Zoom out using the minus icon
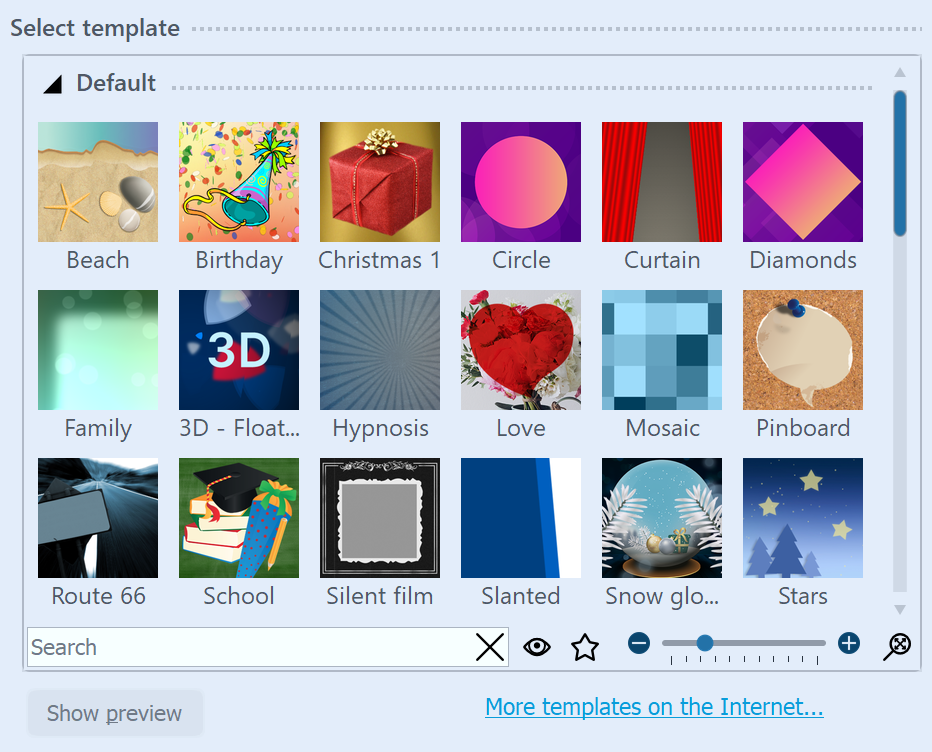 (x=639, y=644)
